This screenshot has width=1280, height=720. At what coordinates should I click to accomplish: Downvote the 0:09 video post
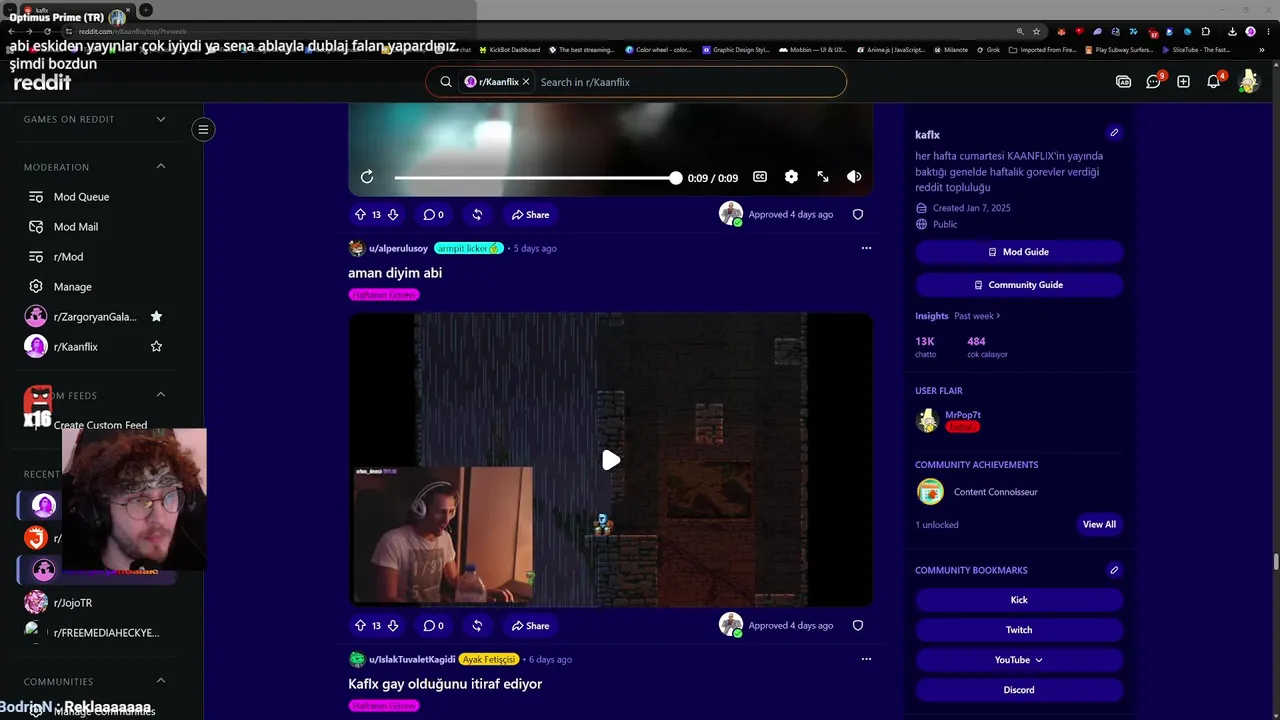pos(393,214)
